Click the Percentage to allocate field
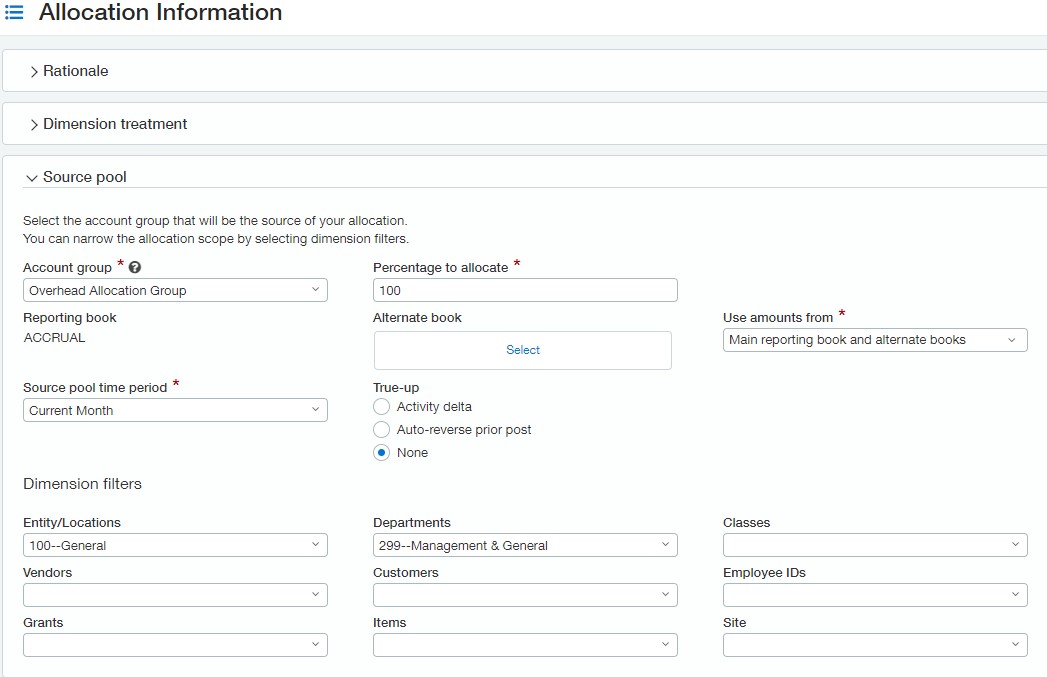 pyautogui.click(x=525, y=290)
